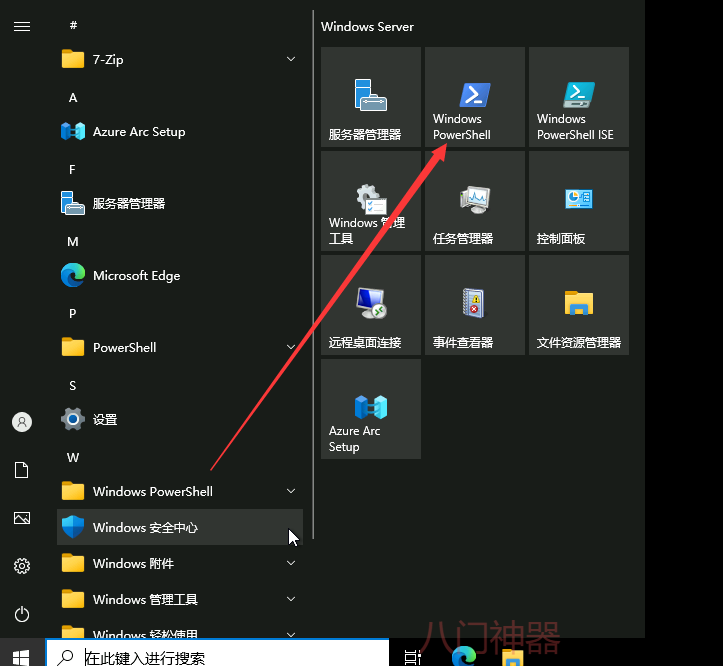Click the # section header
The height and width of the screenshot is (666, 723).
click(73, 25)
